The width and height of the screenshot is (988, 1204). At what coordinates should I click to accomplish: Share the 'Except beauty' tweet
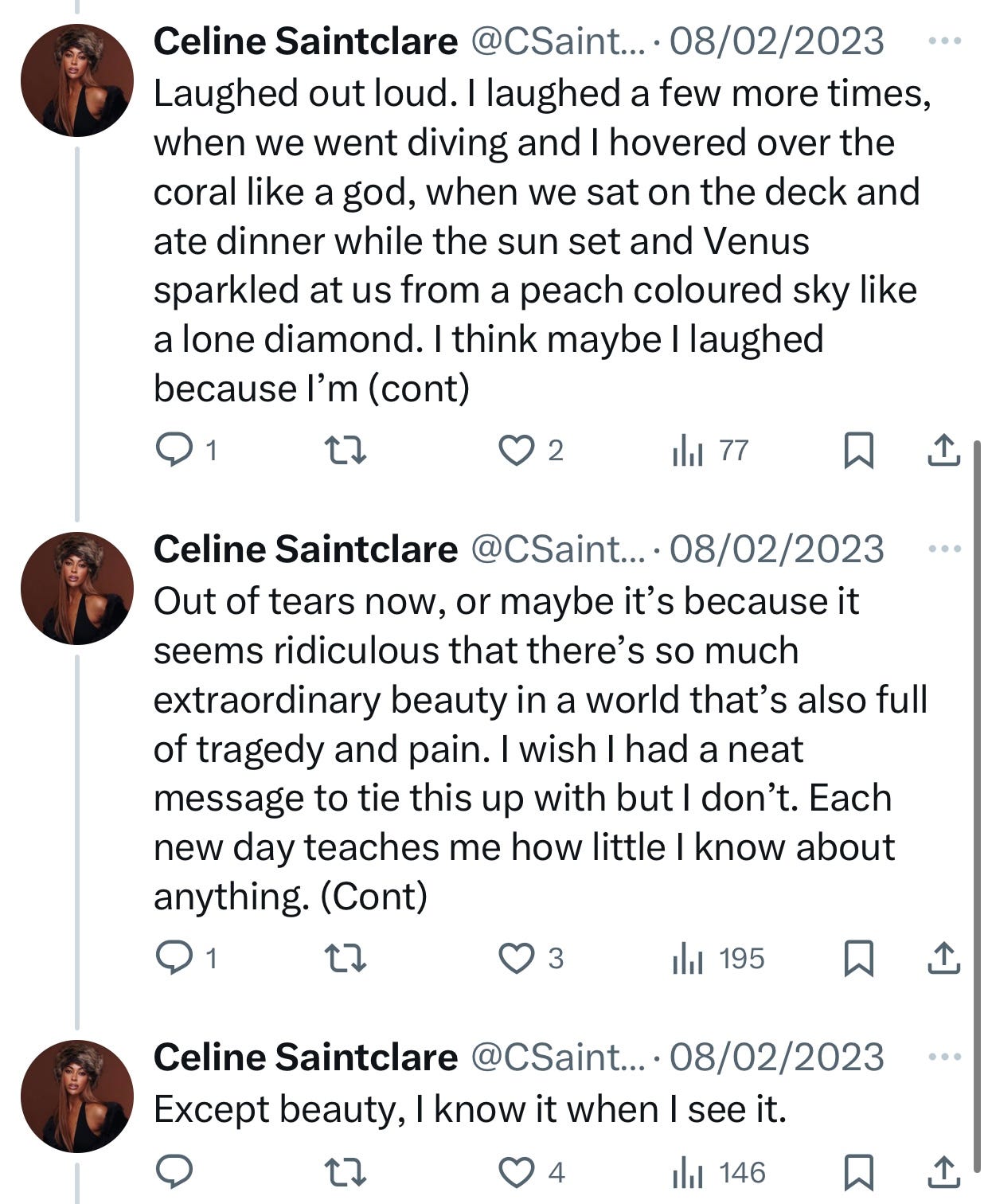coord(944,1172)
